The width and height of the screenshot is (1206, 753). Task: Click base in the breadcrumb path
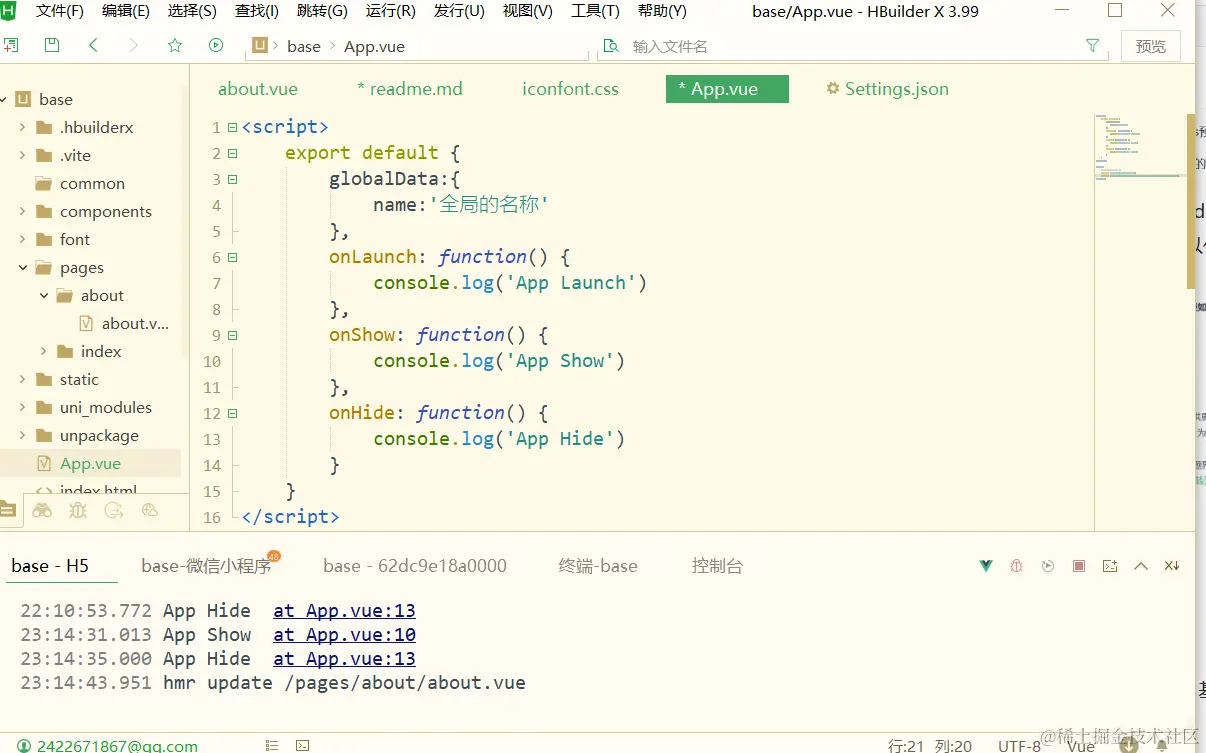(303, 46)
